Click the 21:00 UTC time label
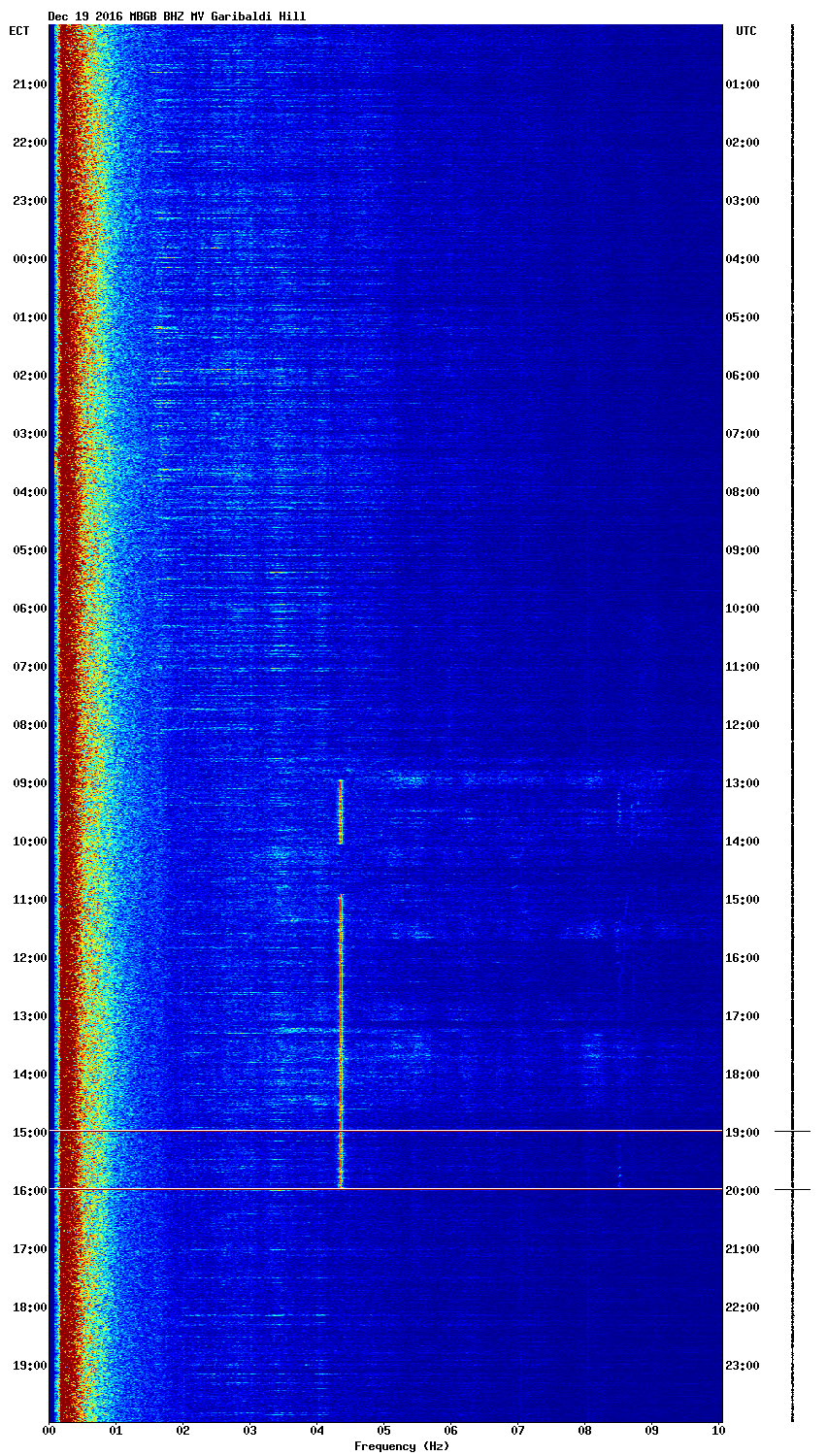 click(743, 1249)
